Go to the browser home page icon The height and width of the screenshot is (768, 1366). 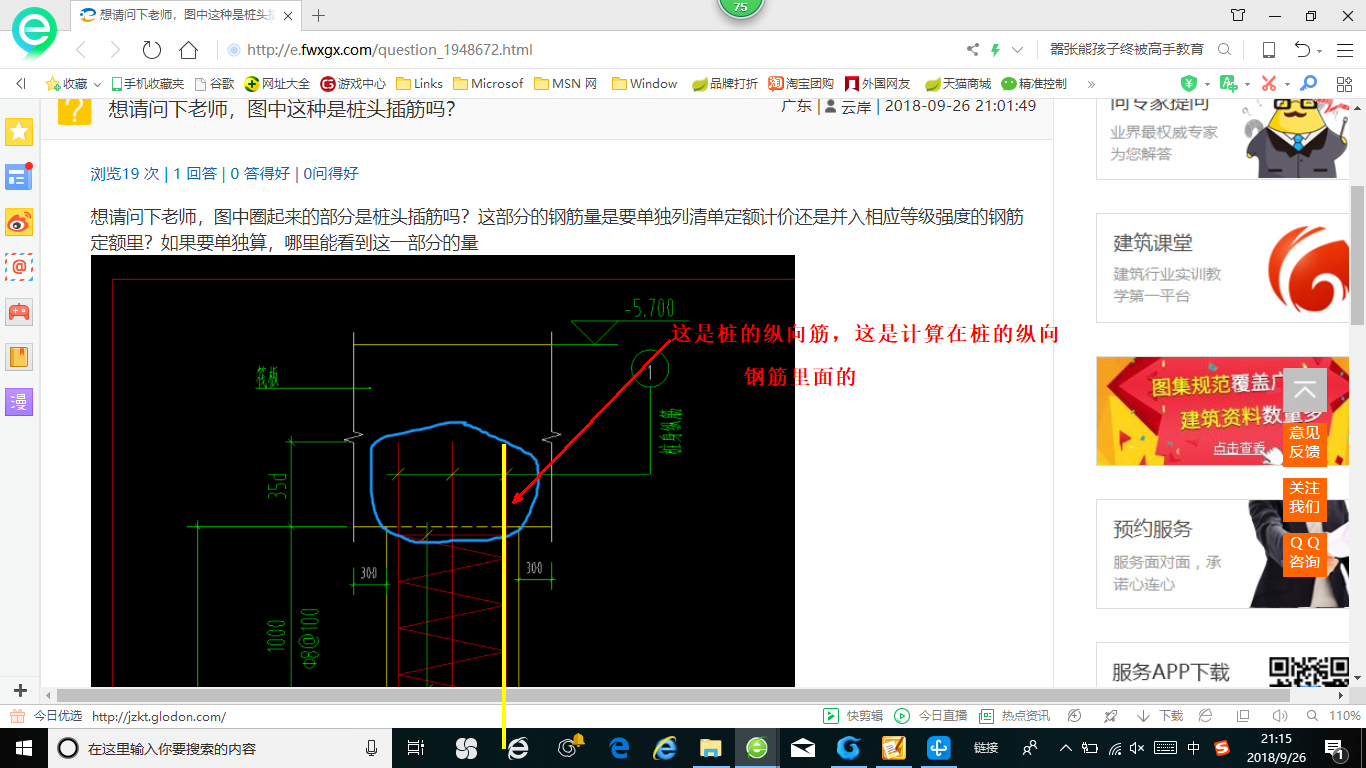[x=188, y=50]
